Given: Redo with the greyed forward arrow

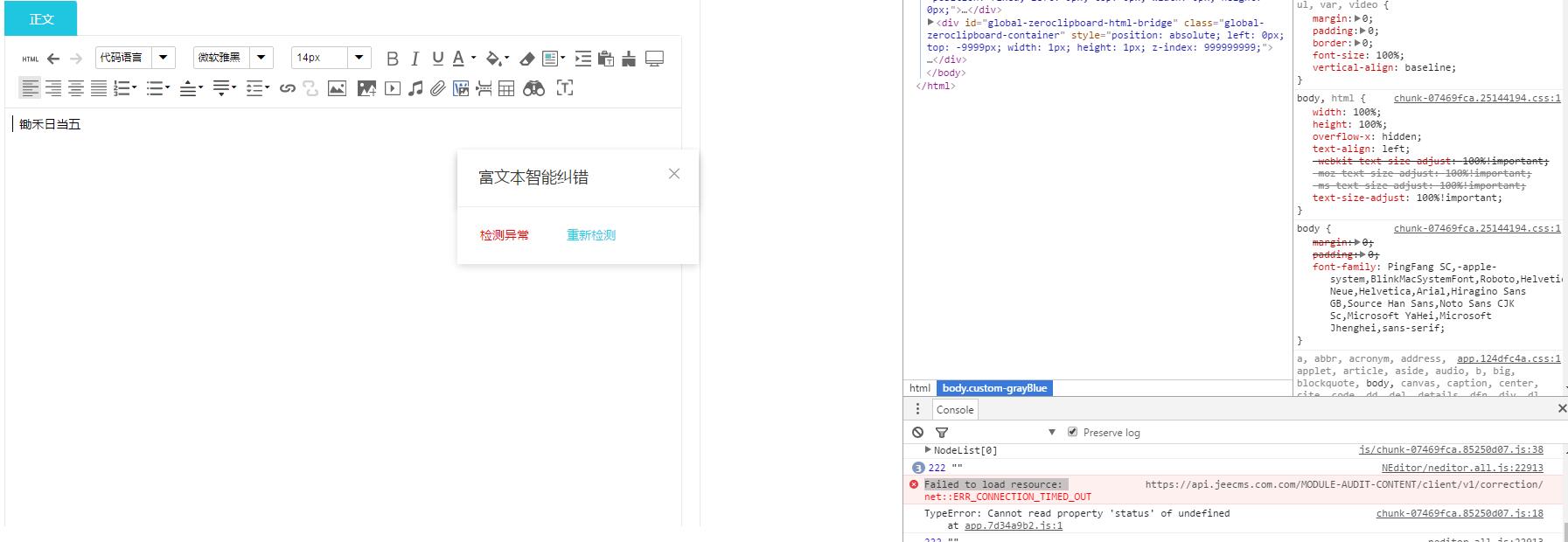Looking at the screenshot, I should tap(76, 59).
